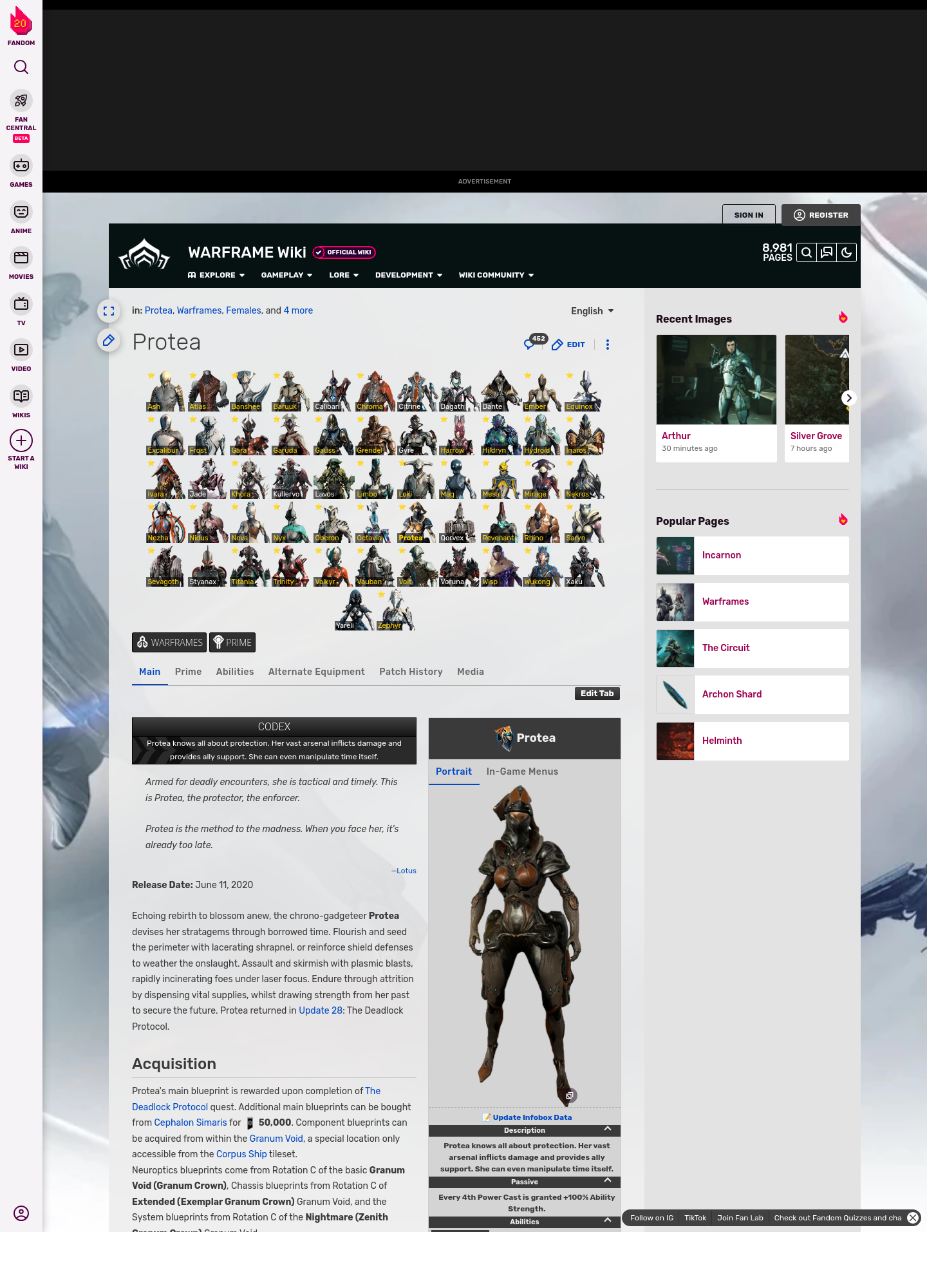927x1288 pixels.
Task: Collapse the Abilities infobox section
Action: pos(607,1220)
